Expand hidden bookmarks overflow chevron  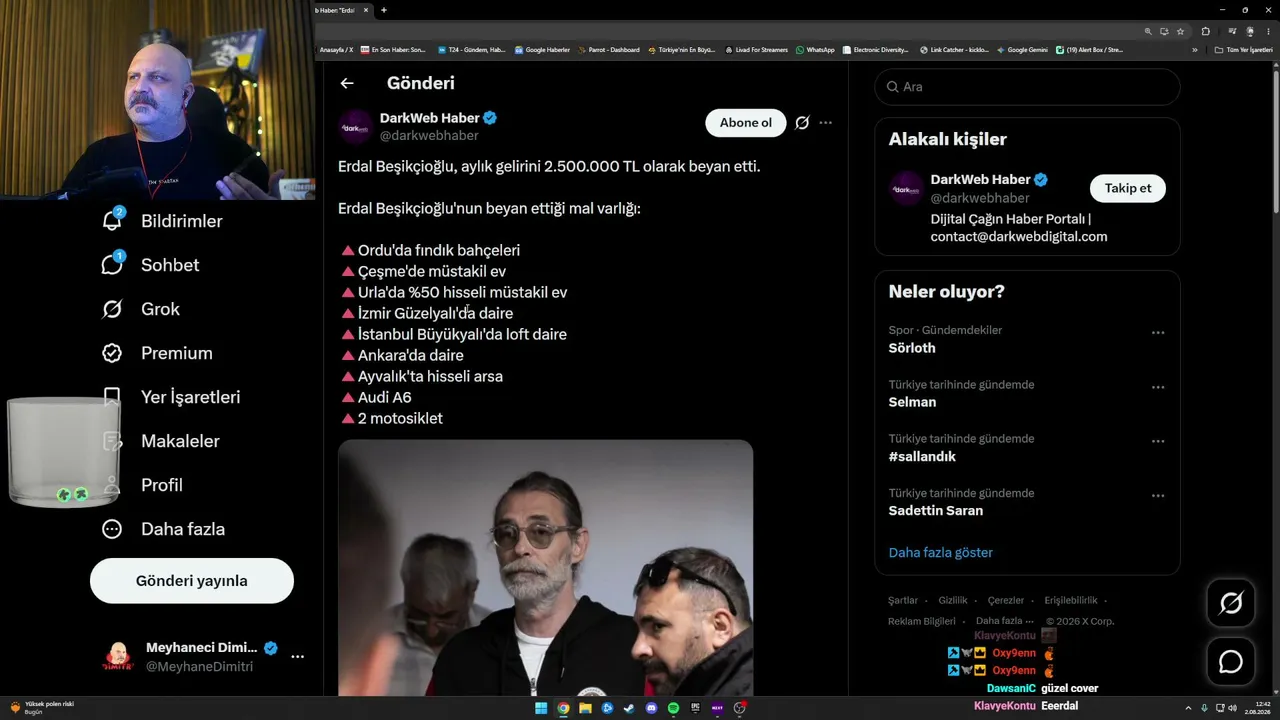tap(1194, 49)
